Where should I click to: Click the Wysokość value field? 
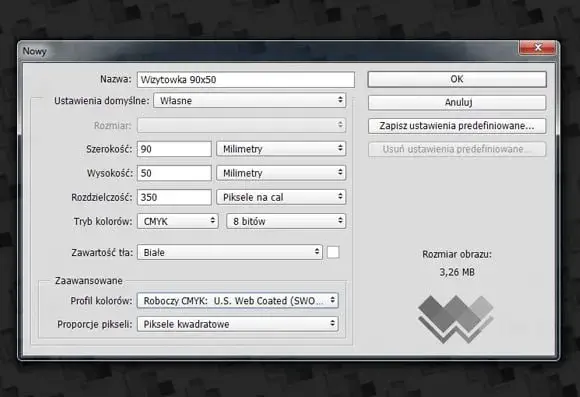click(x=174, y=173)
